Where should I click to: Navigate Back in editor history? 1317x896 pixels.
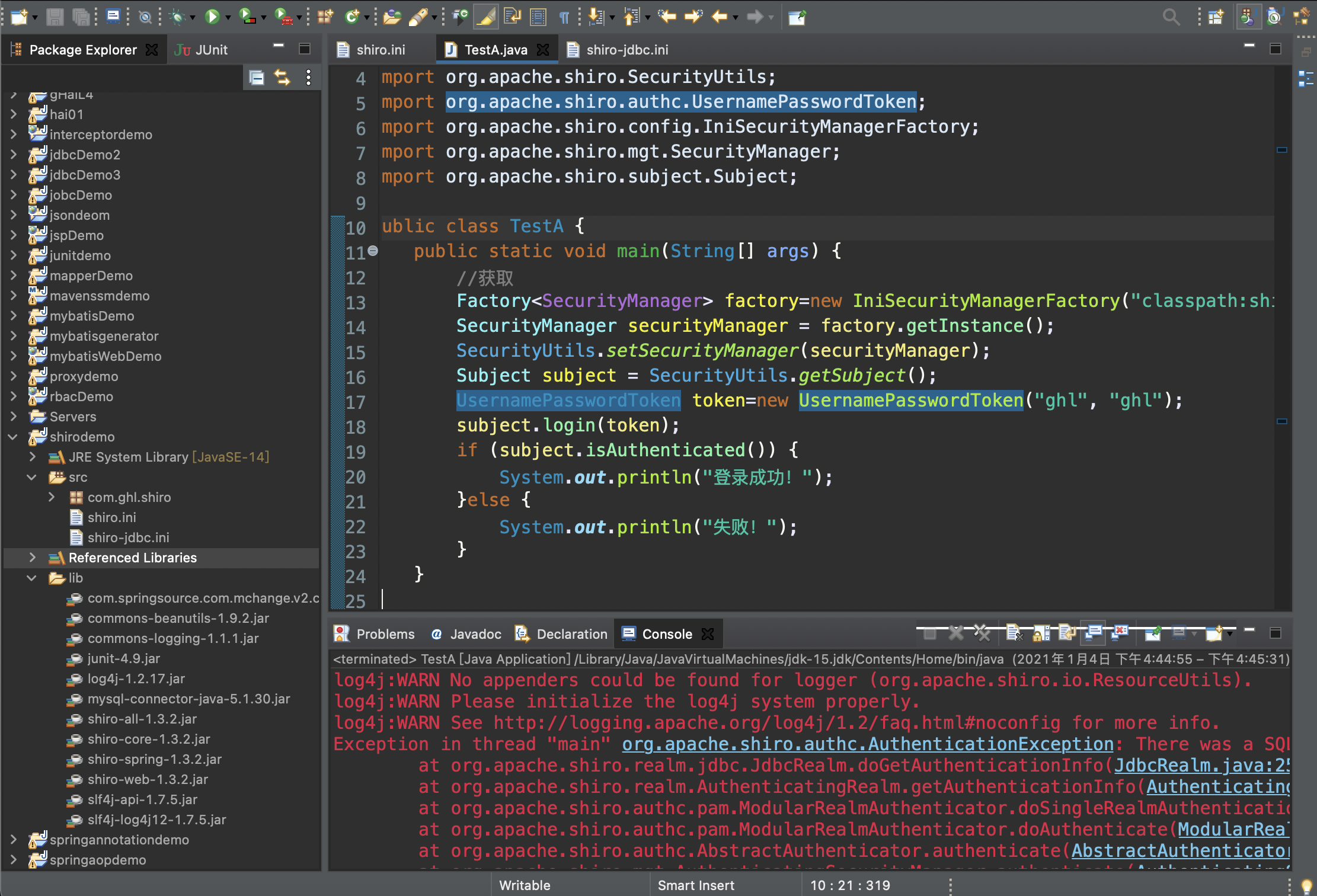pyautogui.click(x=719, y=17)
